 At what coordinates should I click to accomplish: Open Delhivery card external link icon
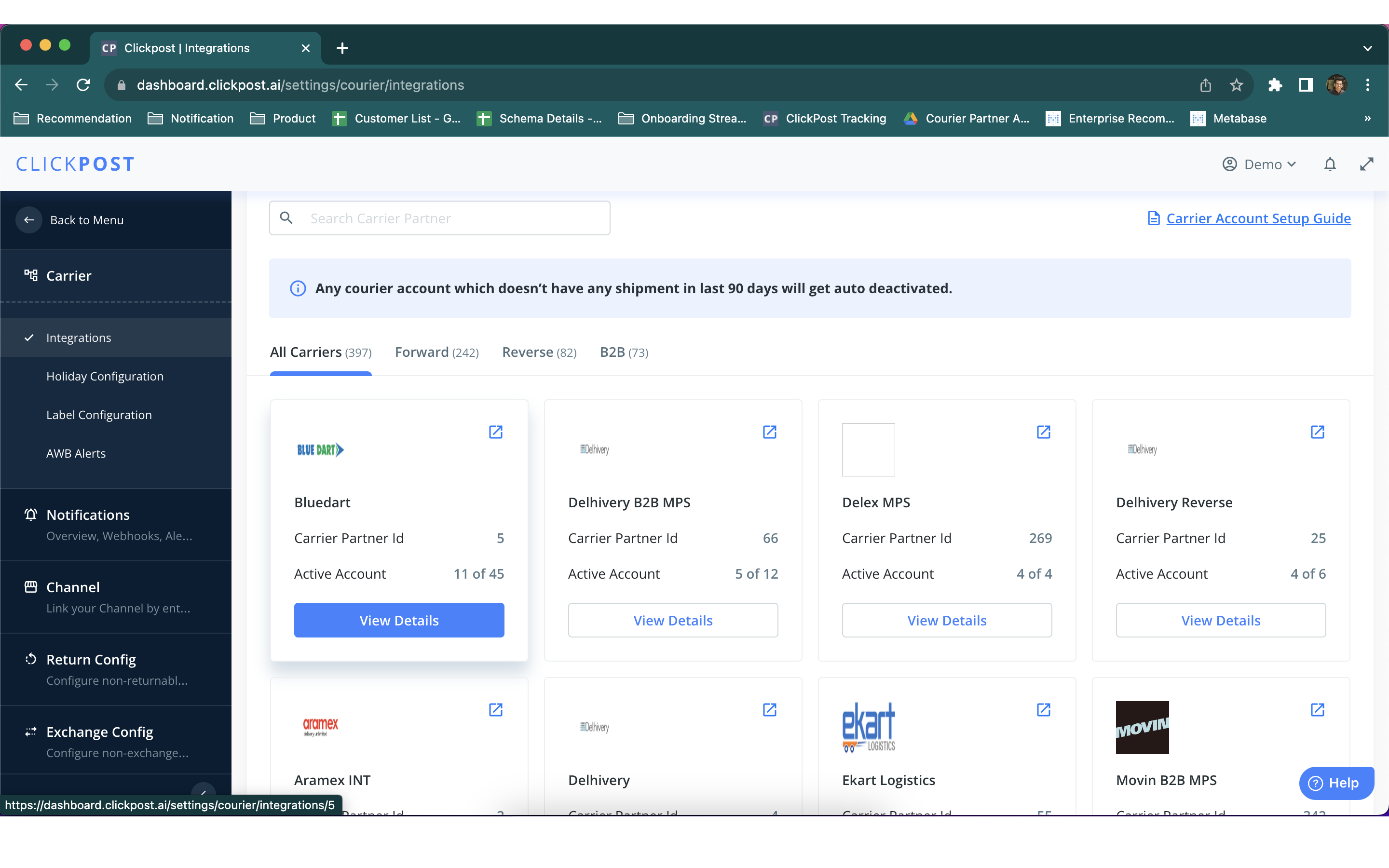(770, 709)
